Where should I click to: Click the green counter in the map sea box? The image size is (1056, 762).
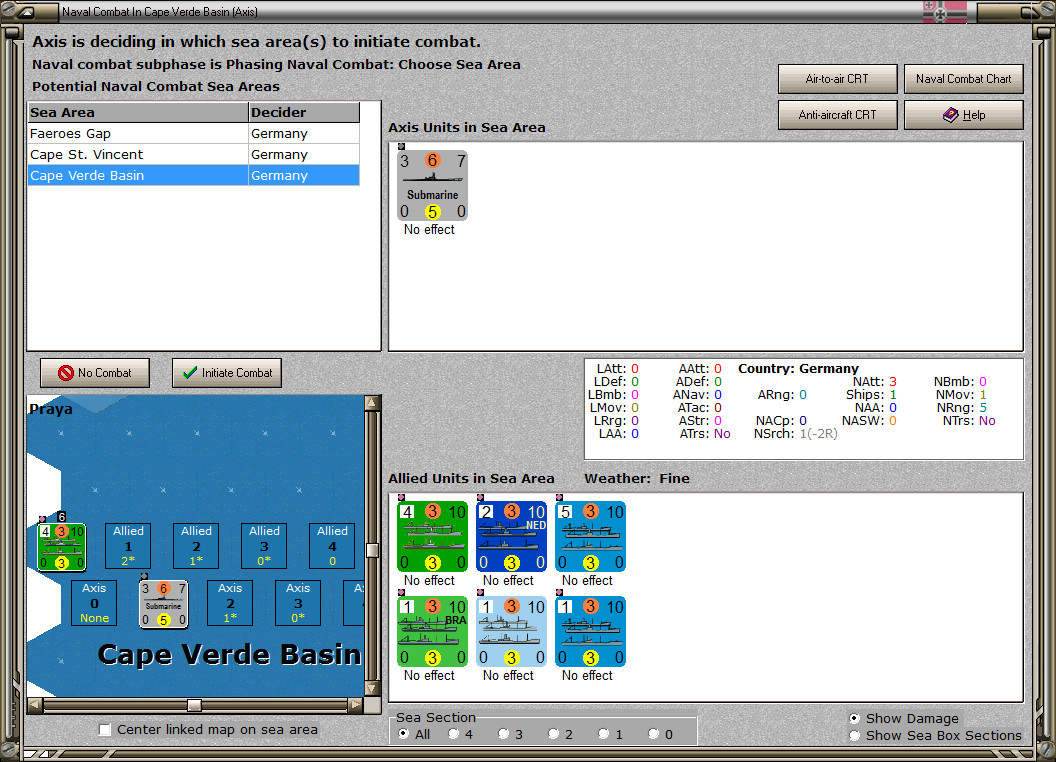60,546
